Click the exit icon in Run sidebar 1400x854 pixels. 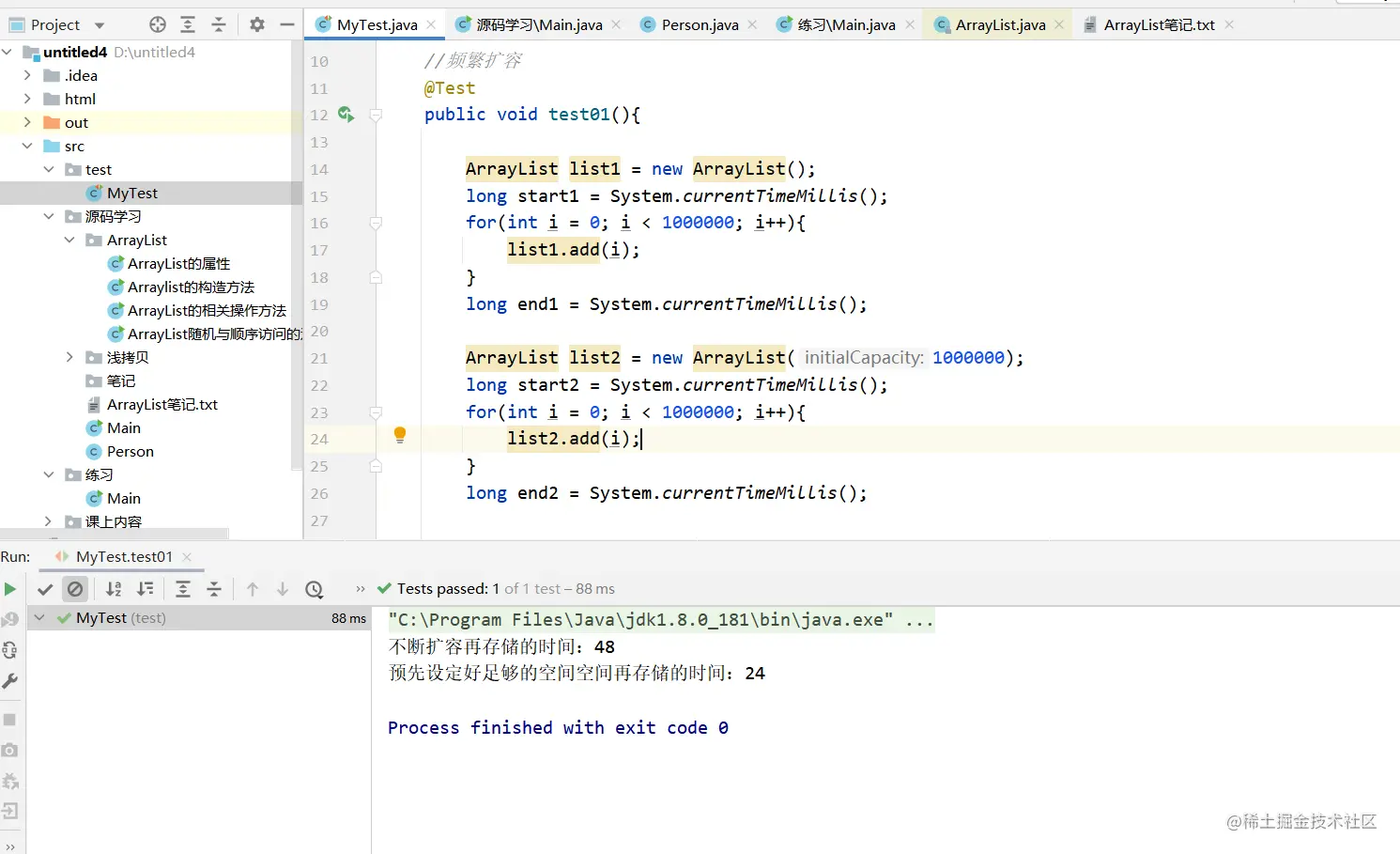[x=10, y=811]
